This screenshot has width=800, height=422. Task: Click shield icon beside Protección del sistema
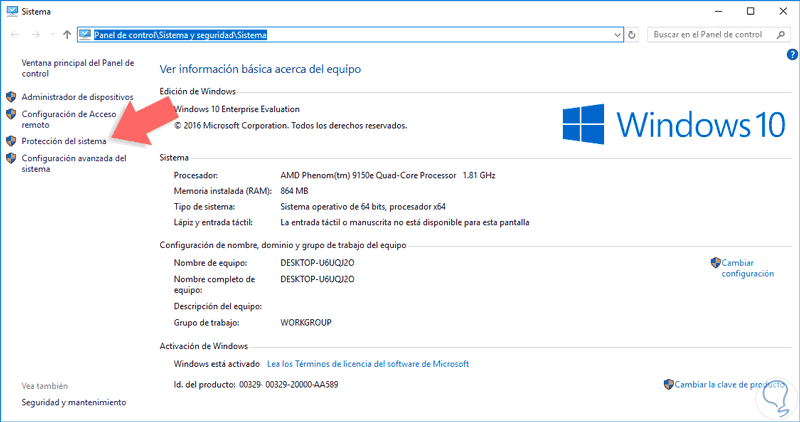point(11,141)
